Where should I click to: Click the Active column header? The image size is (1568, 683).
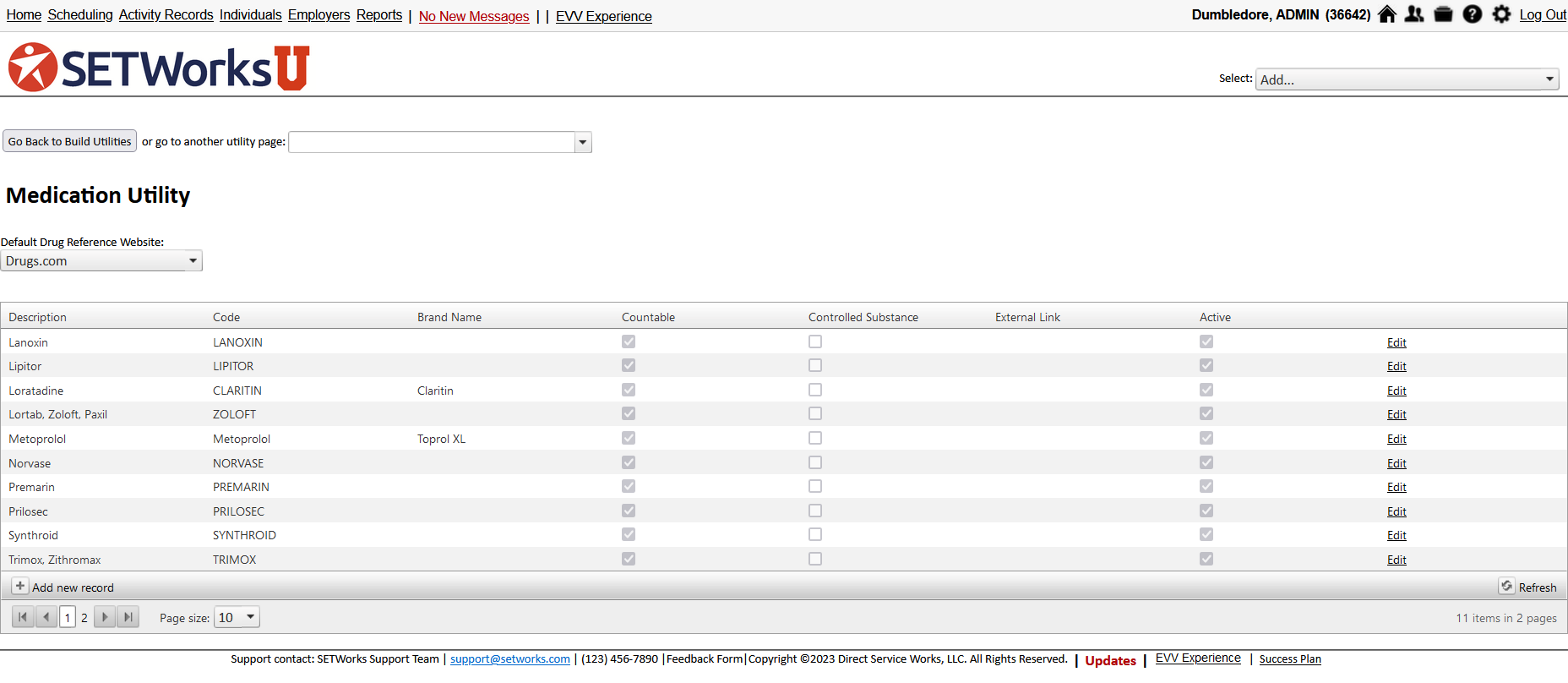click(x=1215, y=317)
